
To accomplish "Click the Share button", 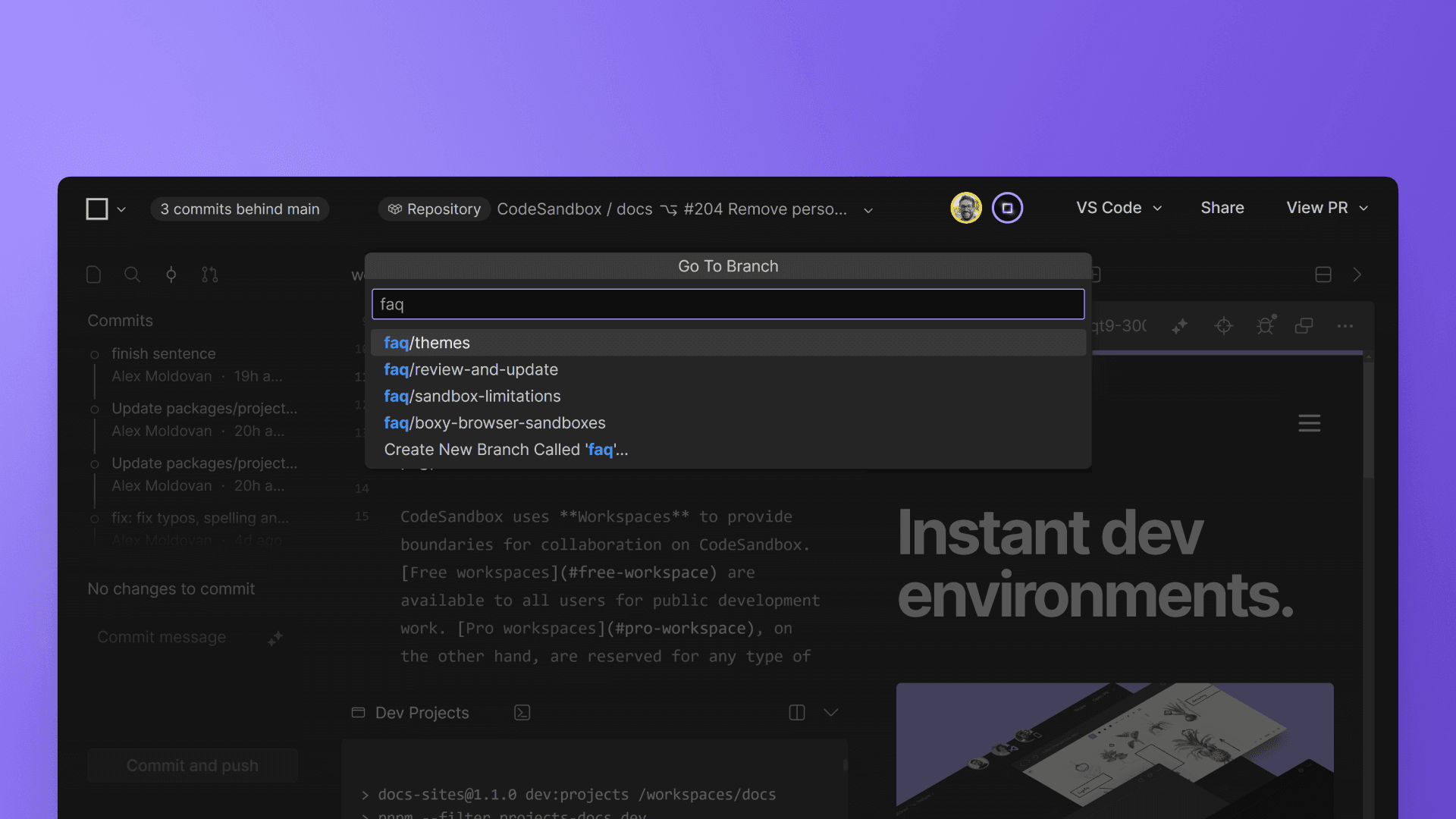I will 1222,208.
